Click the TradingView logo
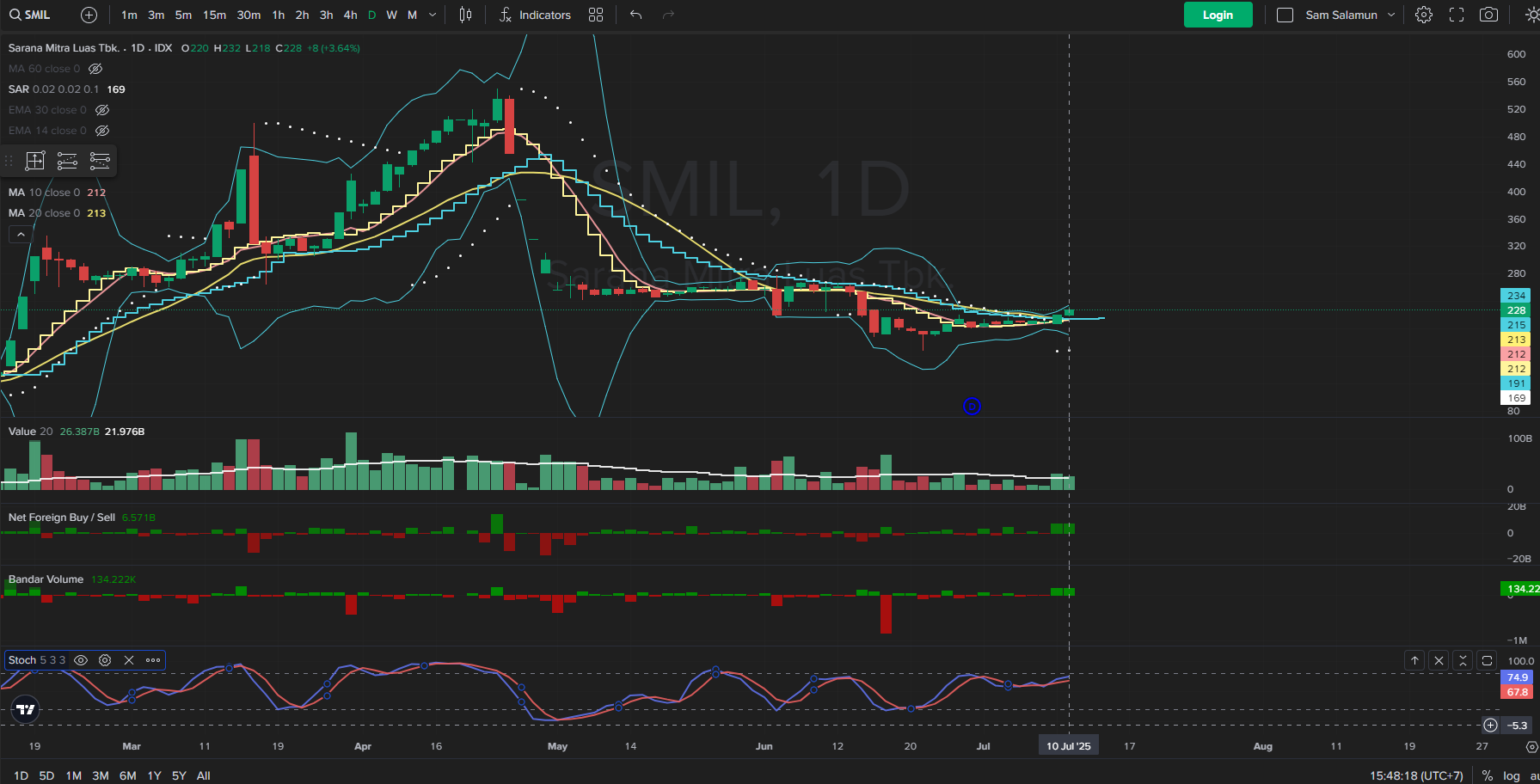The image size is (1540, 784). pos(26,709)
